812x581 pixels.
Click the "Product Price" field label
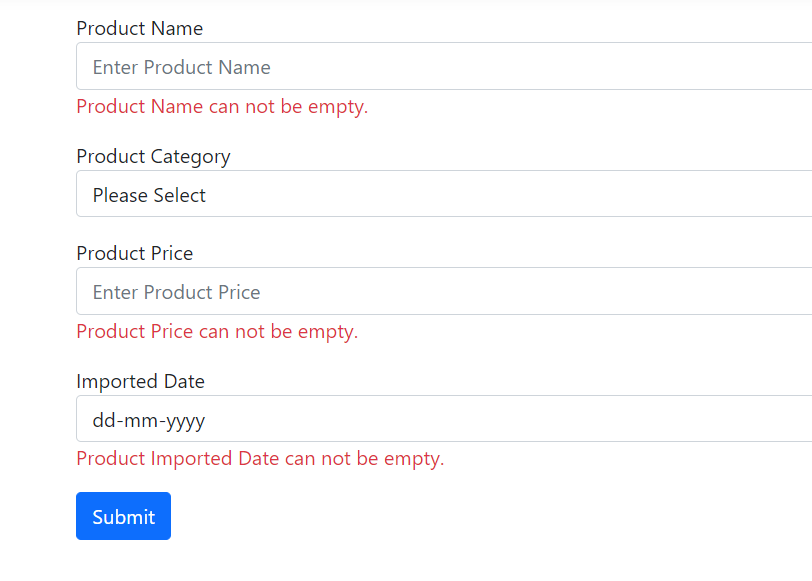point(134,253)
